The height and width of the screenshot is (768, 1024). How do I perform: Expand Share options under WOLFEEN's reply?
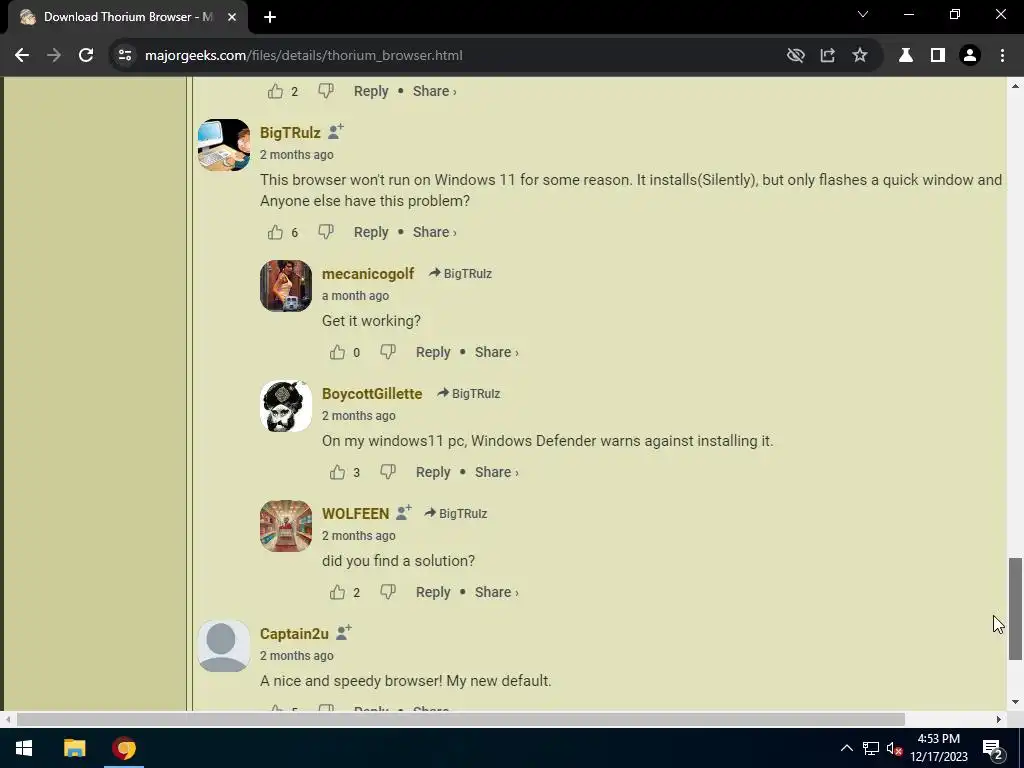(x=496, y=592)
